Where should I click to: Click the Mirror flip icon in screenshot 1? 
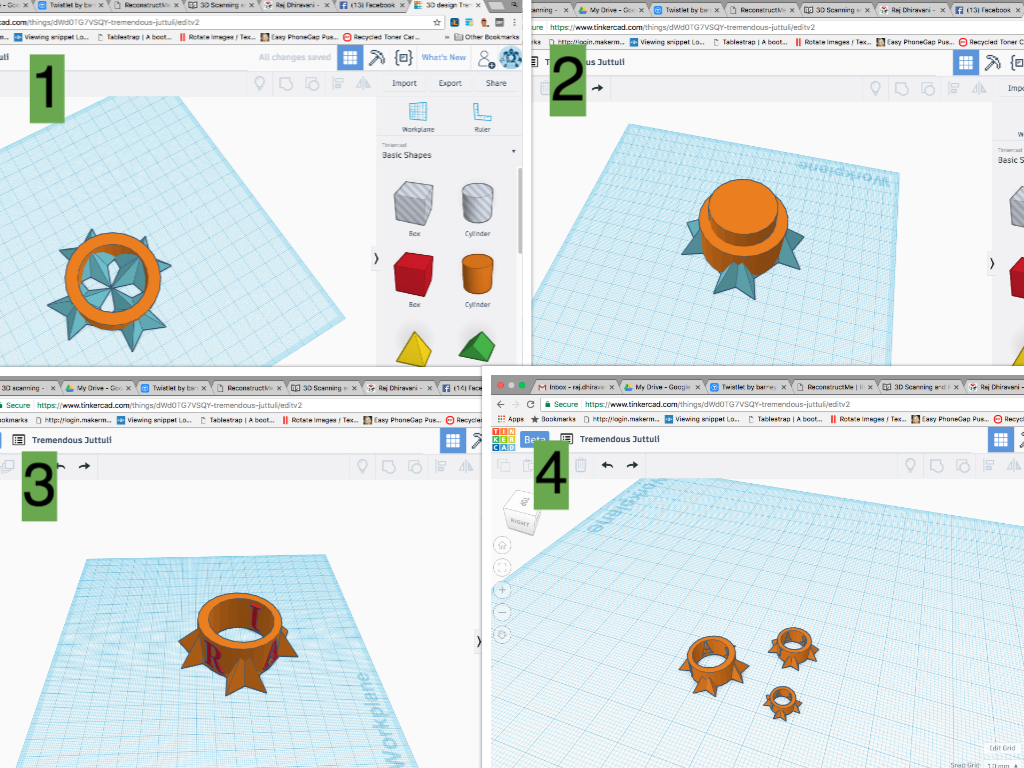coord(363,84)
